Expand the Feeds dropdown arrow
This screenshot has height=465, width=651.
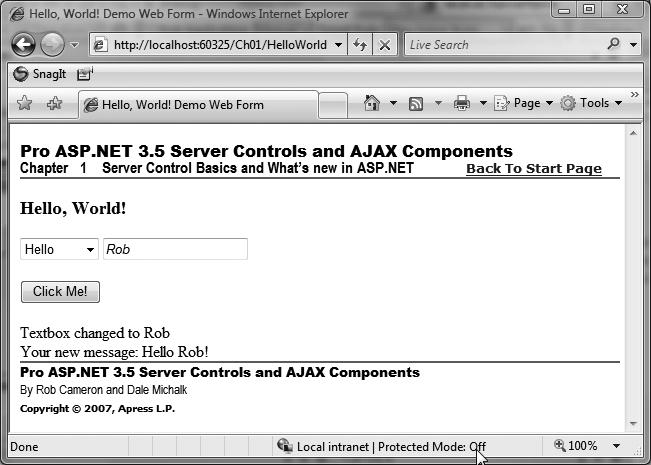[x=438, y=103]
